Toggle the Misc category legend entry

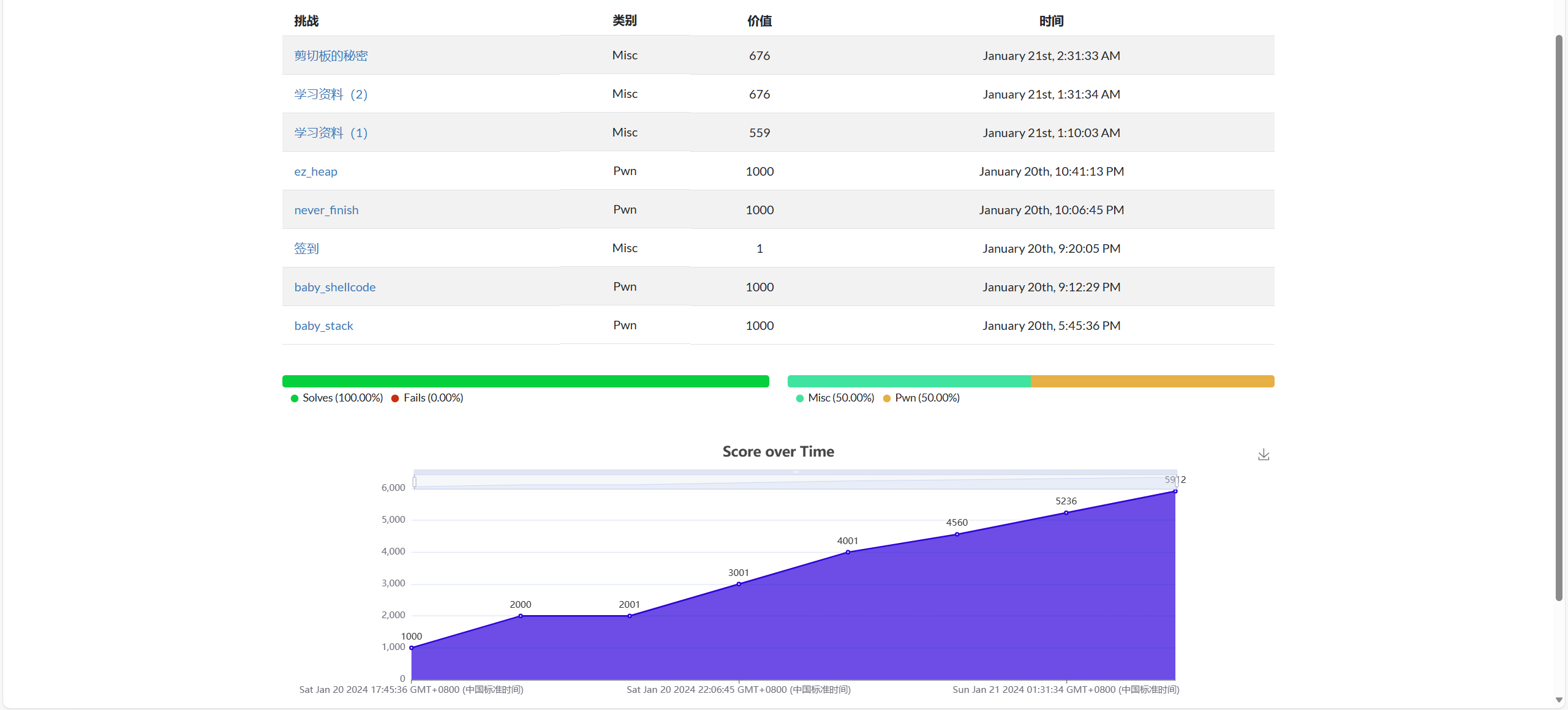click(x=835, y=398)
